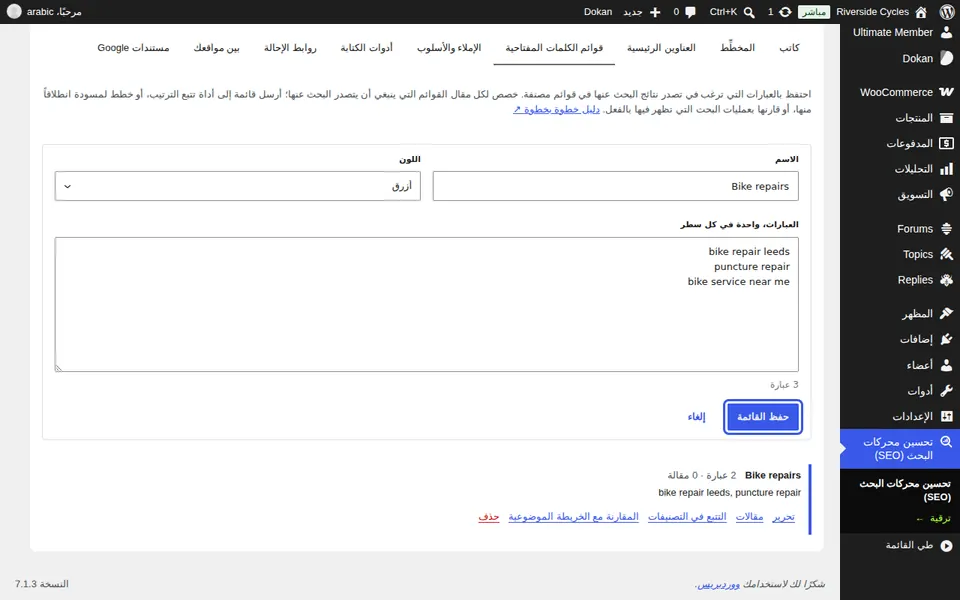Focus the name field containing Bike repairs
Viewport: 960px width, 600px height.
[615, 186]
